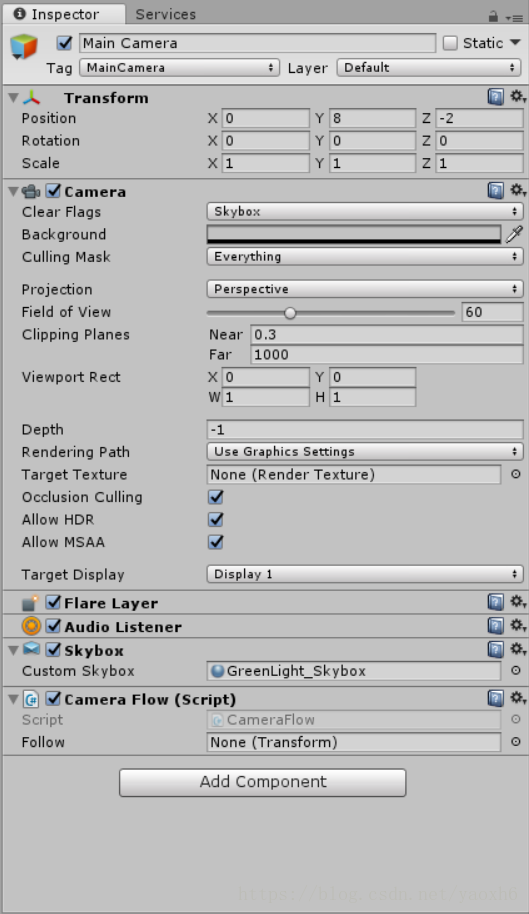The width and height of the screenshot is (529, 914).
Task: Pick background color with eyedropper
Action: tap(514, 234)
